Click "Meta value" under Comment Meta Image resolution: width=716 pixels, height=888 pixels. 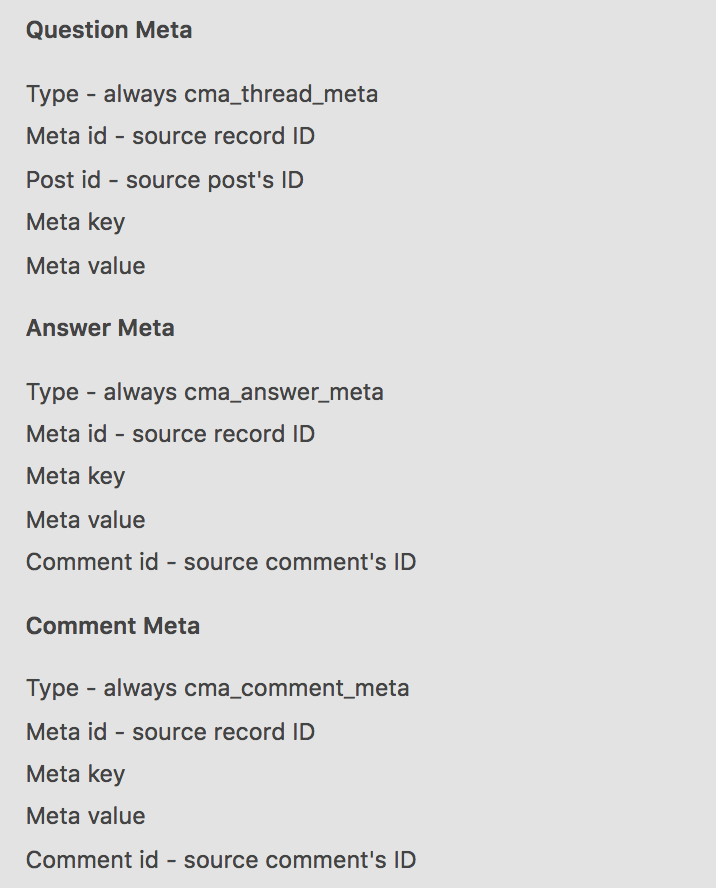click(x=85, y=816)
